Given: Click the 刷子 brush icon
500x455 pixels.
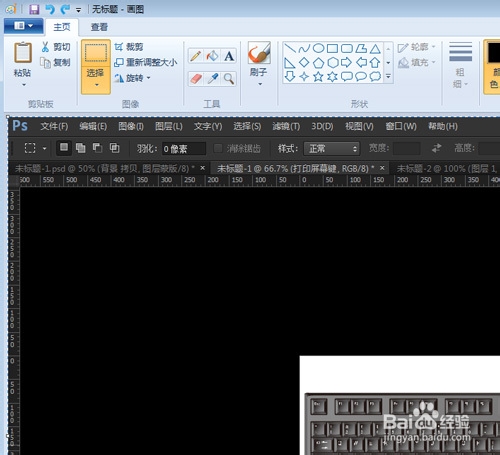Looking at the screenshot, I should [x=259, y=53].
